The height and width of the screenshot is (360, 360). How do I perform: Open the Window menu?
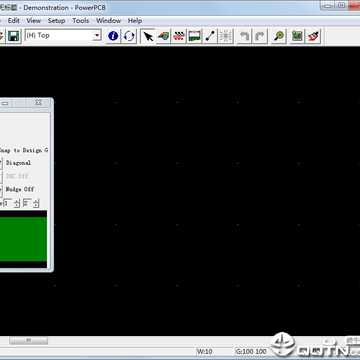108,21
